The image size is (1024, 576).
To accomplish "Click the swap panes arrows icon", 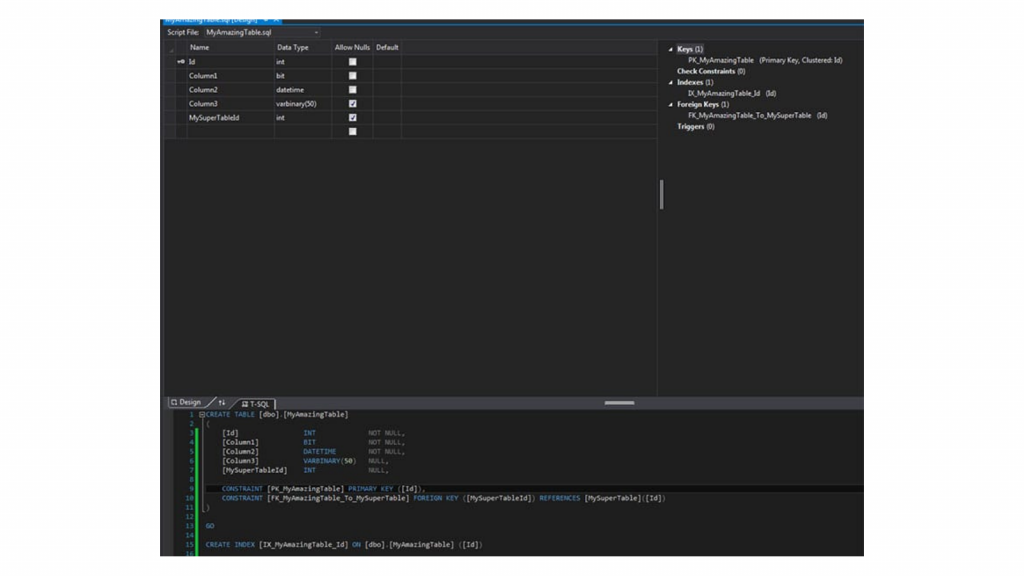I will coord(222,402).
